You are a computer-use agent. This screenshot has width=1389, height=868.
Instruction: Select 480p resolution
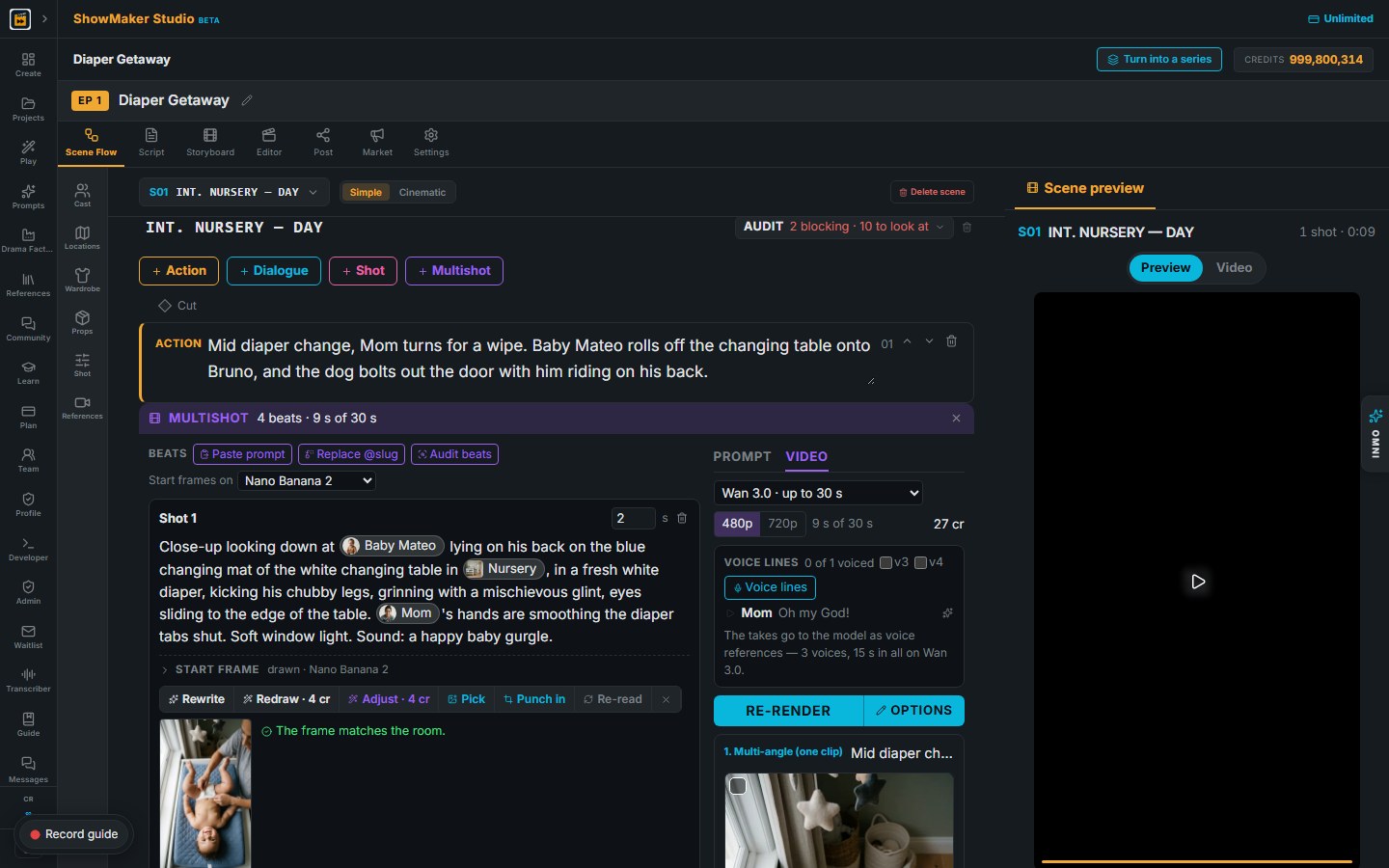(737, 524)
